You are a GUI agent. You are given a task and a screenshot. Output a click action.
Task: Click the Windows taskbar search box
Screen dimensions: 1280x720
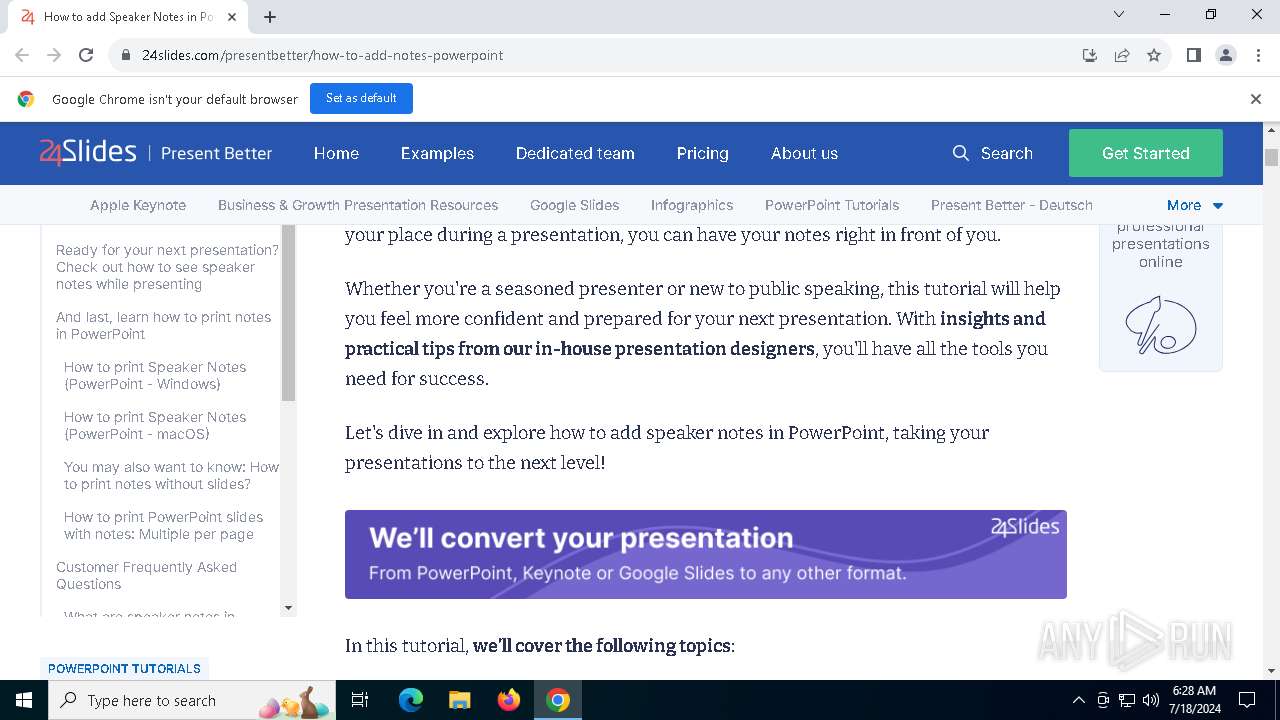193,700
